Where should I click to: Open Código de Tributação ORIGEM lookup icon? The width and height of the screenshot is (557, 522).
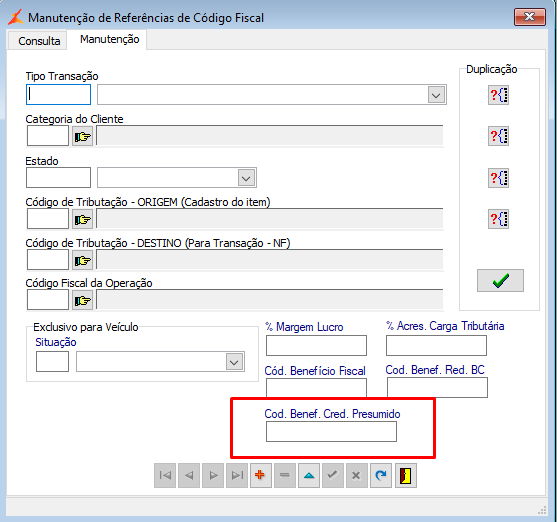(82, 219)
